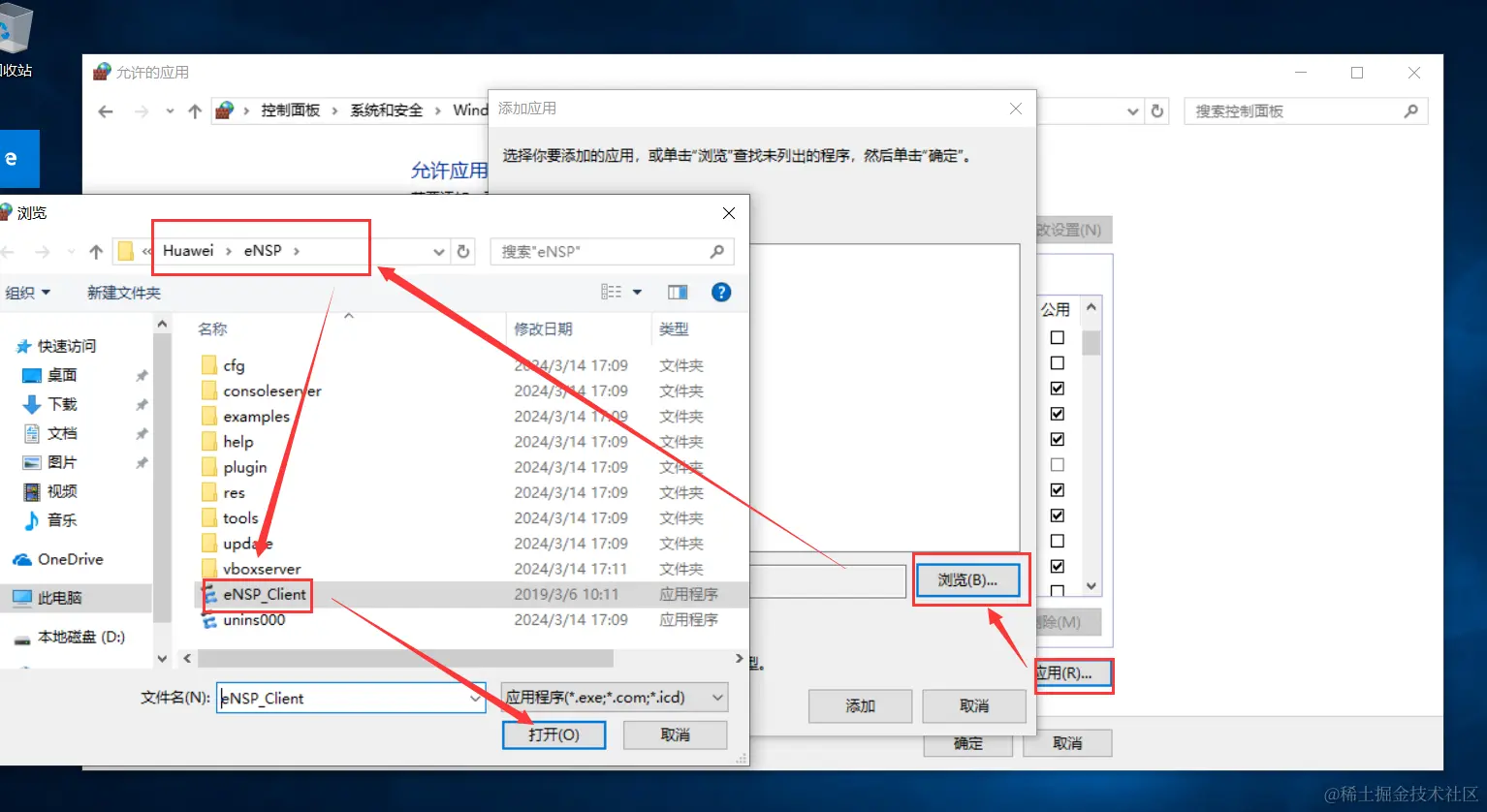Cancel the Browse dialog
This screenshot has width=1487, height=812.
[675, 734]
